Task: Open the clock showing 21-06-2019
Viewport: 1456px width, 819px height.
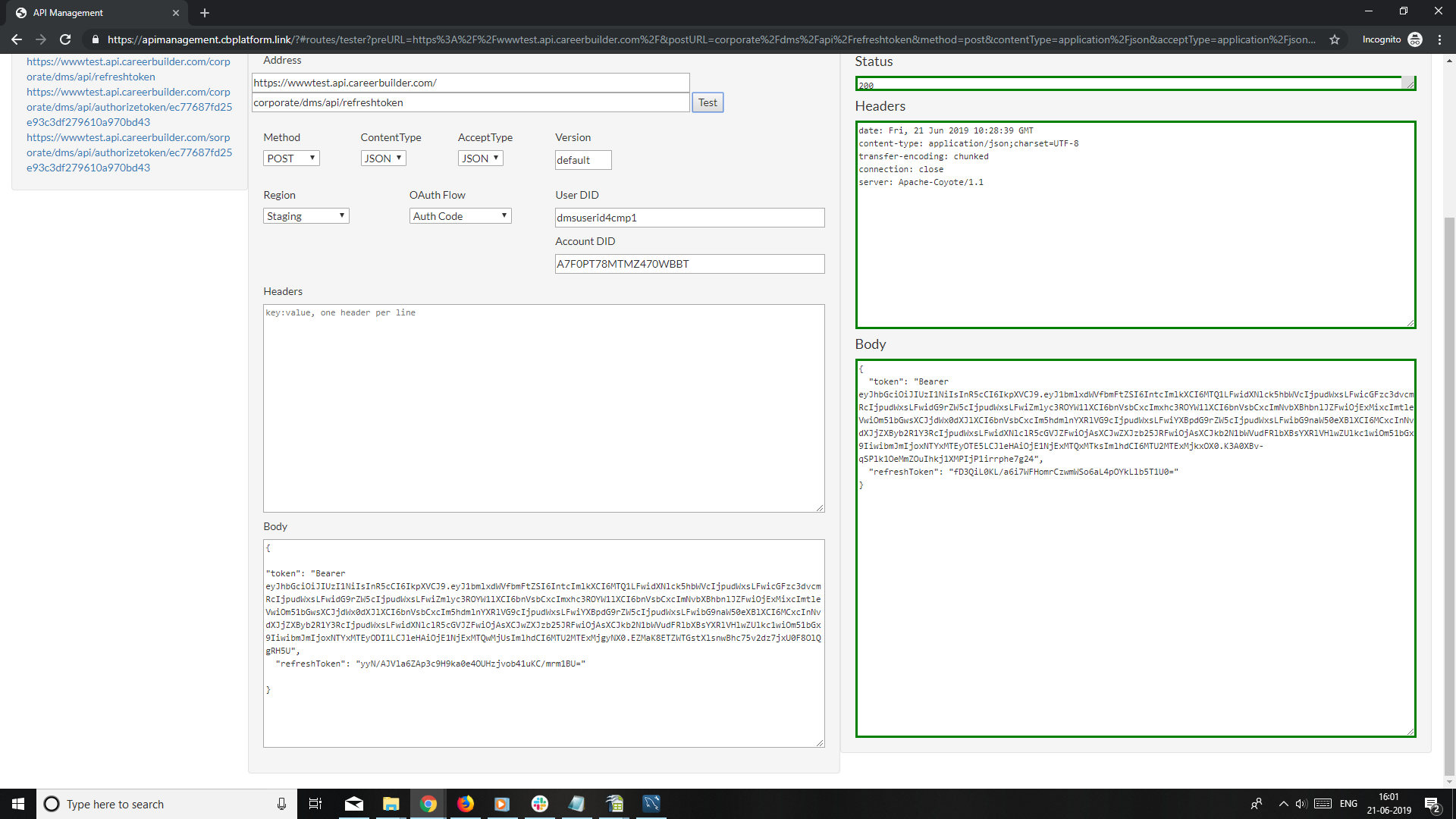Action: (x=1389, y=804)
